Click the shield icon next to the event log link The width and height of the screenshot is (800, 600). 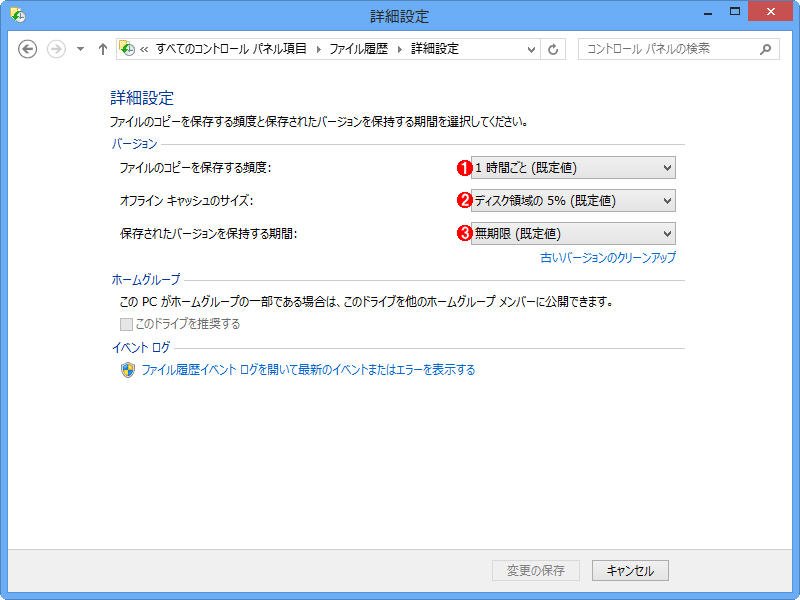tap(128, 370)
